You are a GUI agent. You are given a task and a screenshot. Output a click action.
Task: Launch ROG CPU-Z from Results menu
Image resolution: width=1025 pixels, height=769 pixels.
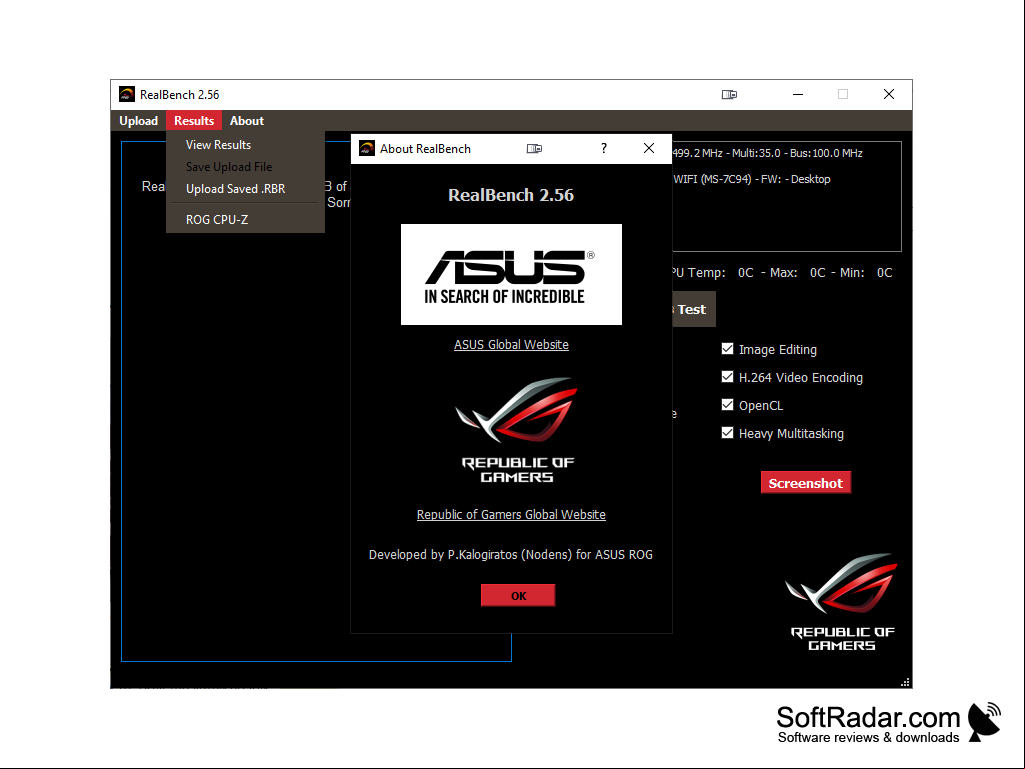click(x=217, y=220)
